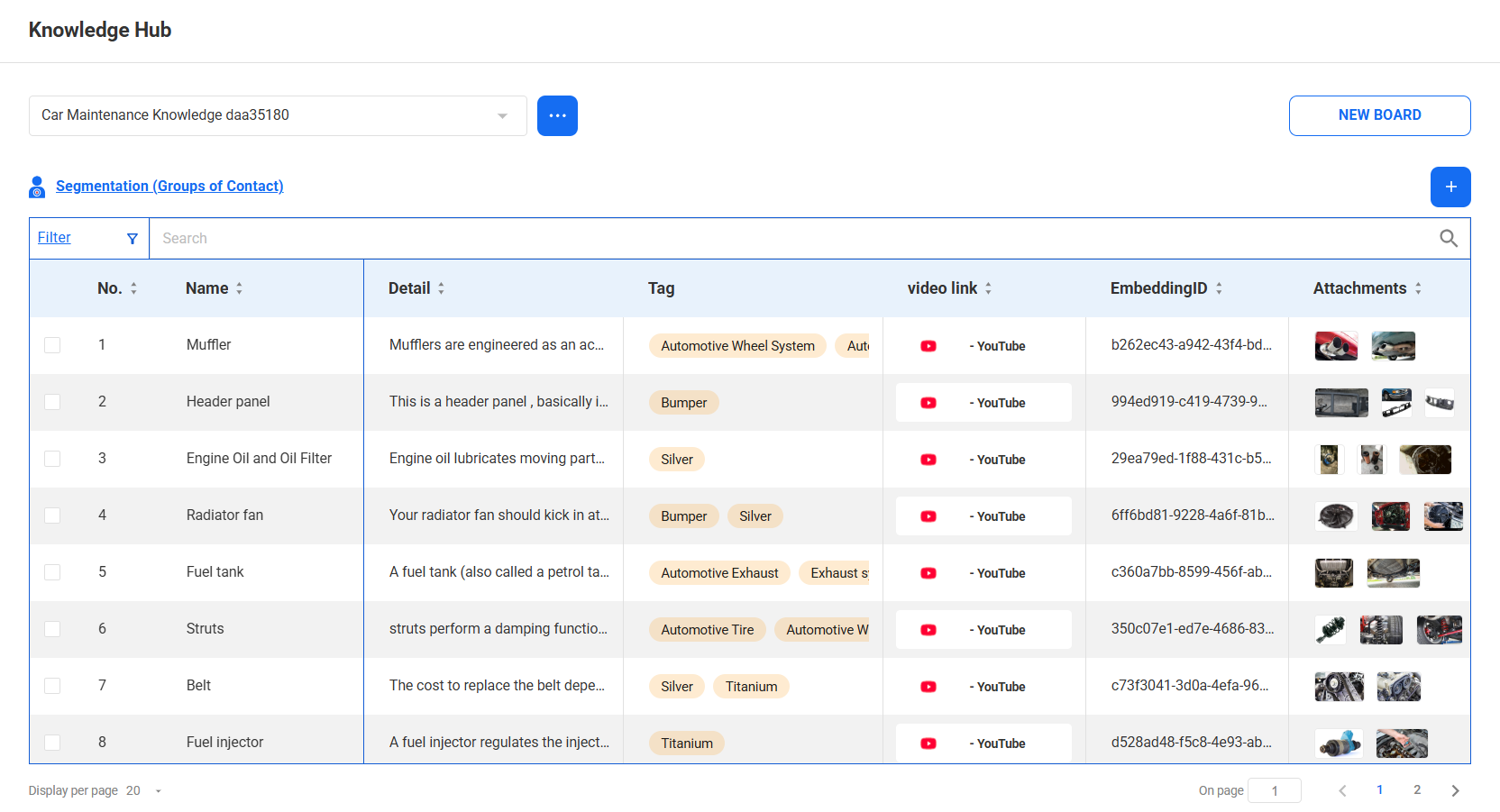Click the filter funnel icon

pyautogui.click(x=133, y=239)
